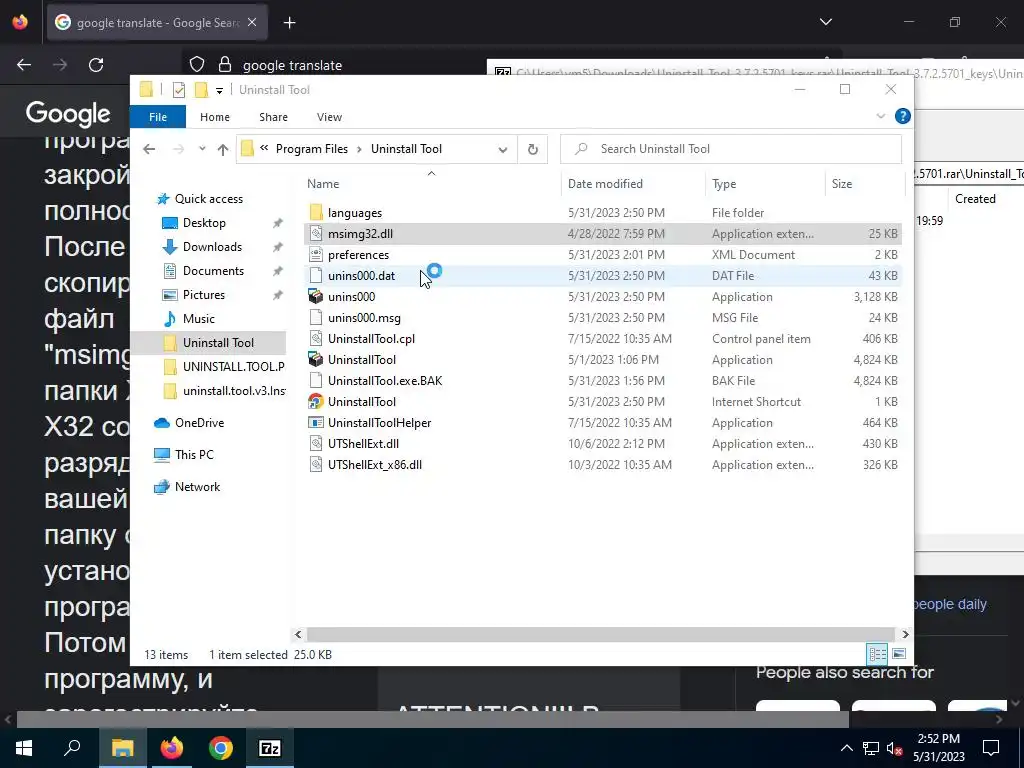The height and width of the screenshot is (768, 1024).
Task: Click Program Files in the breadcrumb
Action: coord(312,149)
